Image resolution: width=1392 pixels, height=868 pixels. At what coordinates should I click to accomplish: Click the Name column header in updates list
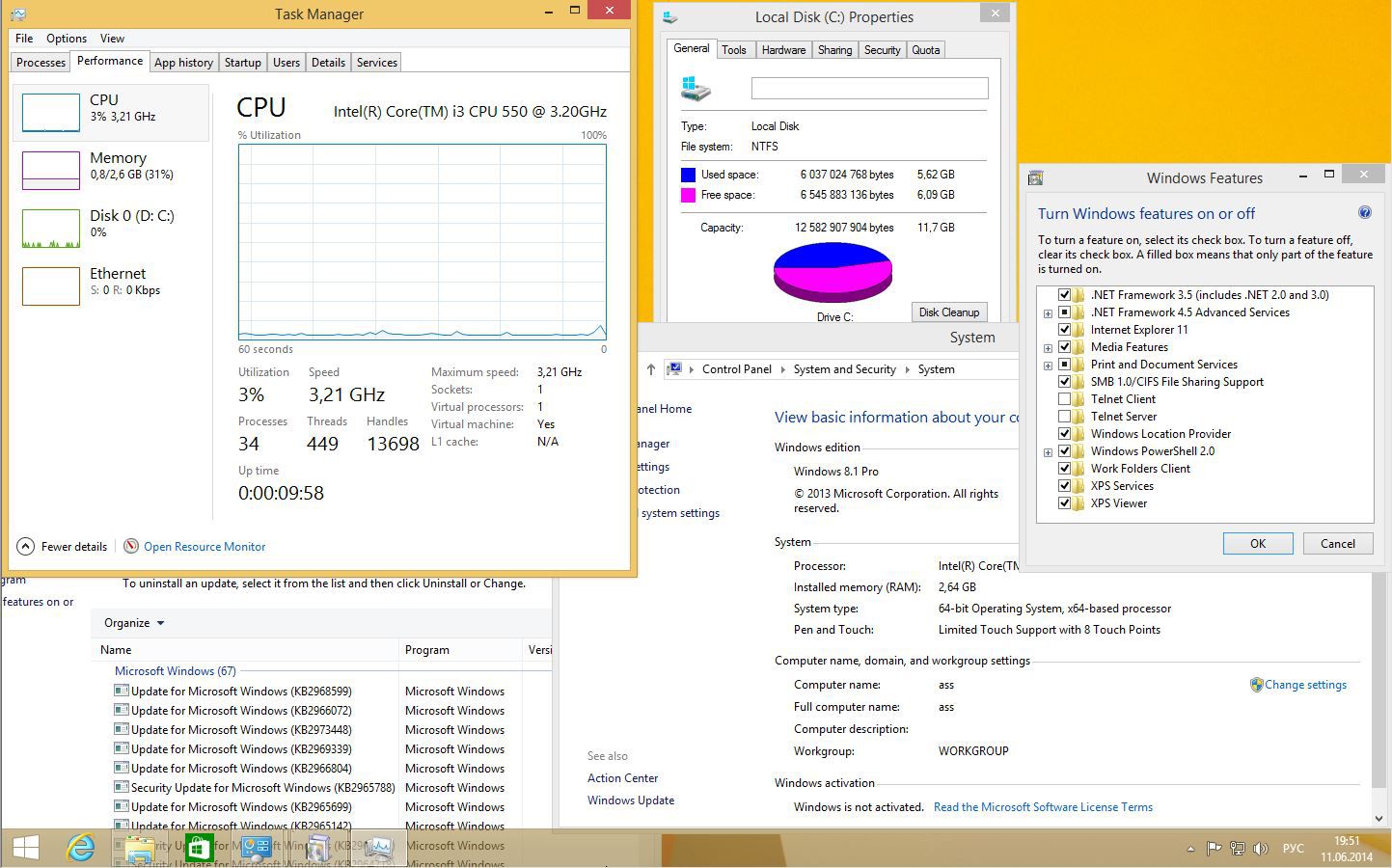pyautogui.click(x=245, y=650)
